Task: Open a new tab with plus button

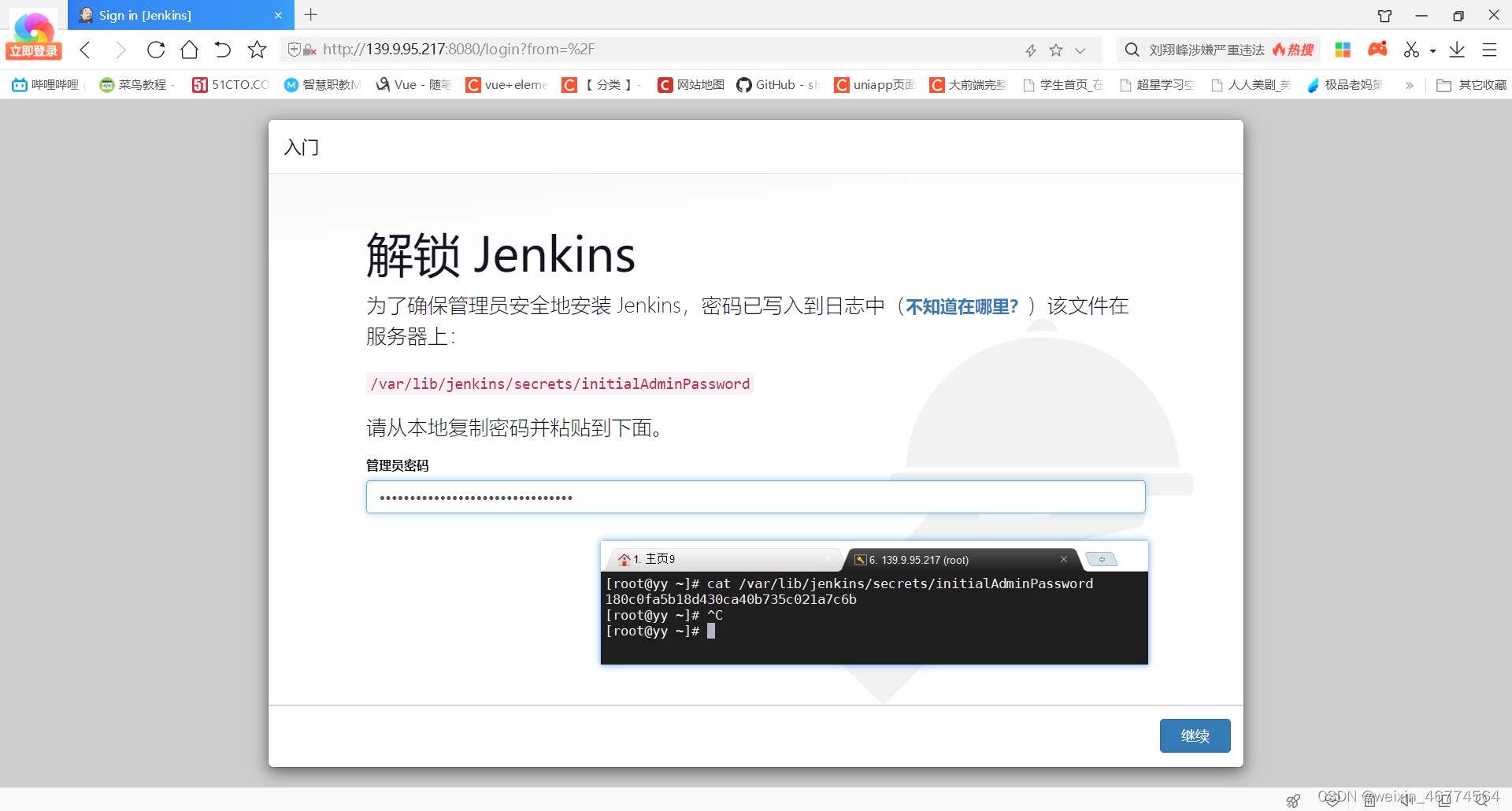Action: (x=311, y=15)
